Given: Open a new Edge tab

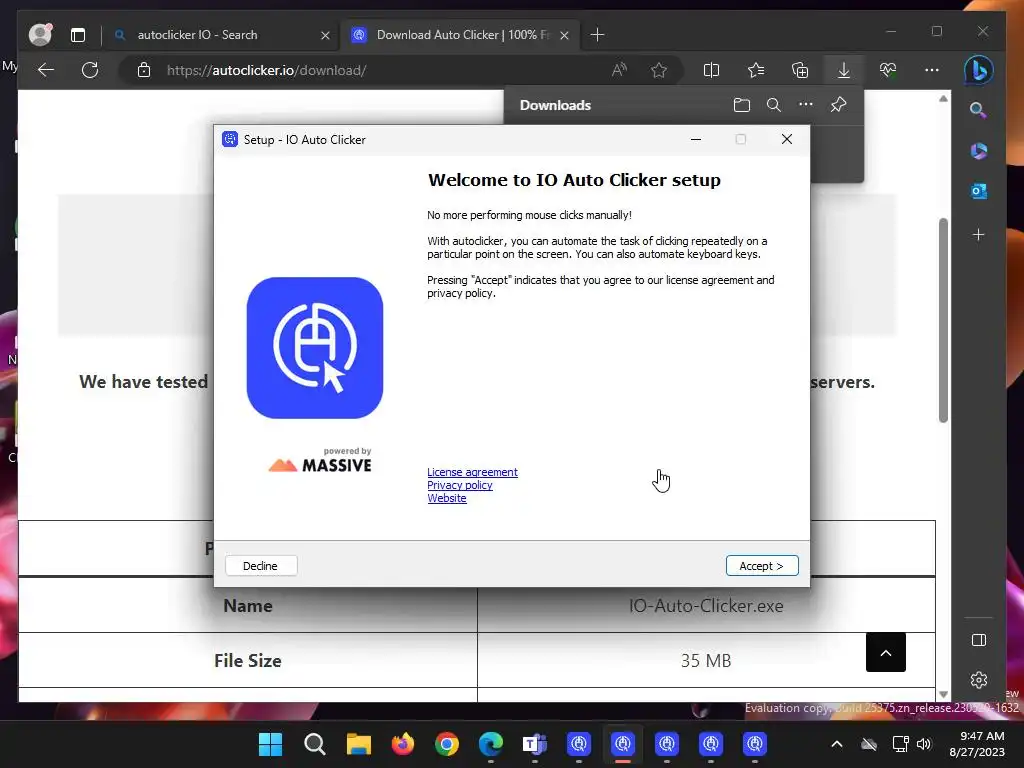Looking at the screenshot, I should tap(597, 35).
